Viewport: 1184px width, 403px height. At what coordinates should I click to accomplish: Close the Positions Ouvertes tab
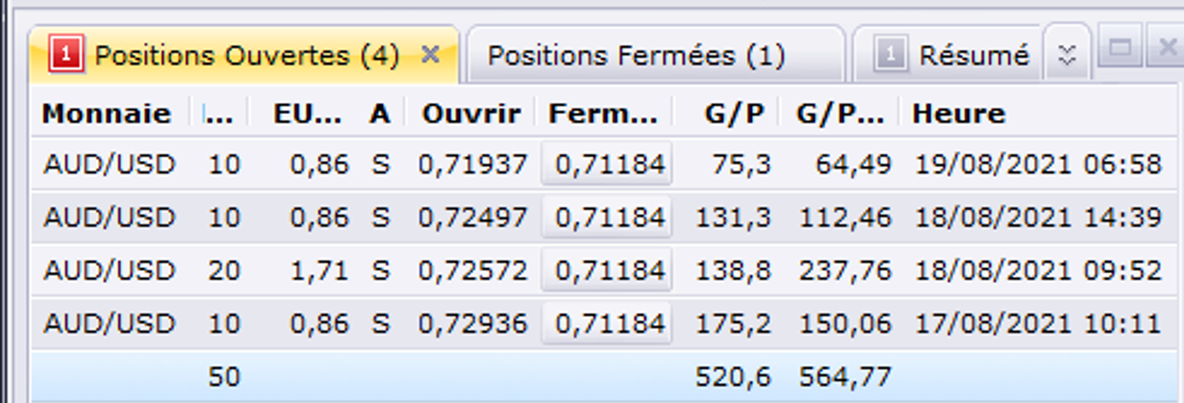click(430, 54)
